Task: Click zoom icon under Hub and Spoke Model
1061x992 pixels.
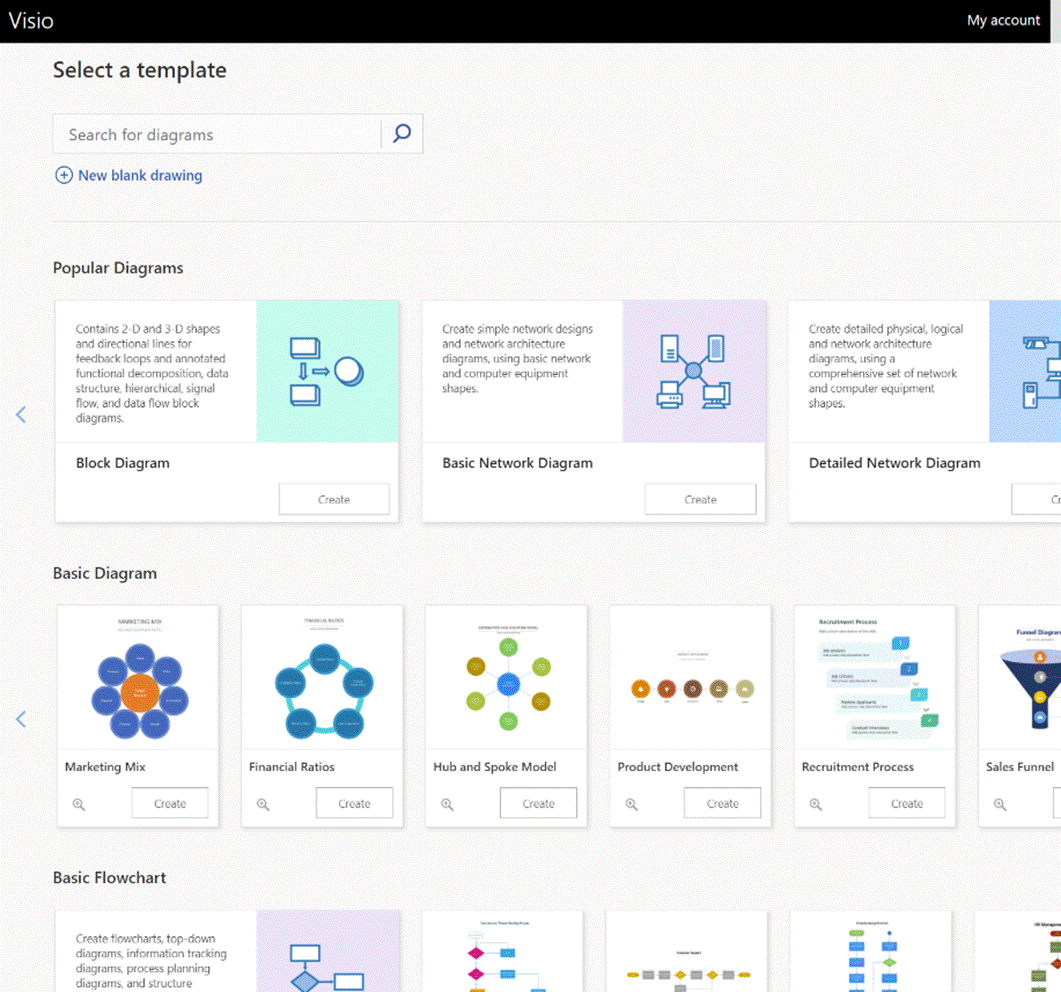Action: point(447,804)
